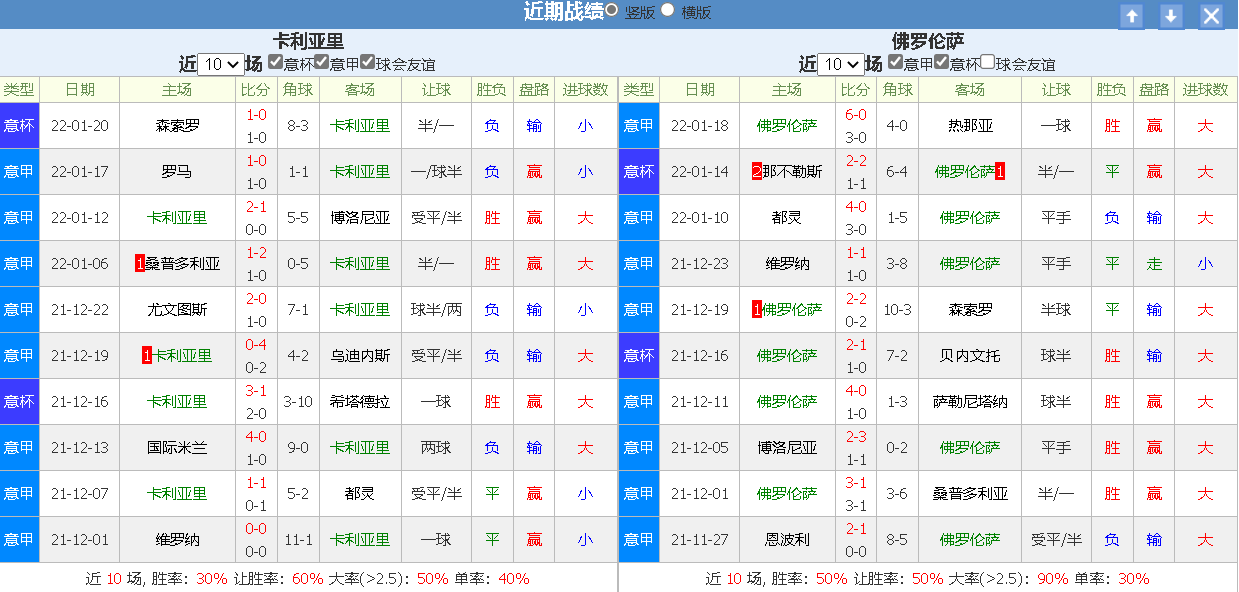This screenshot has width=1239, height=592.
Task: Uncheck 意甲 checkbox under 卡利亚里
Action: pos(322,62)
